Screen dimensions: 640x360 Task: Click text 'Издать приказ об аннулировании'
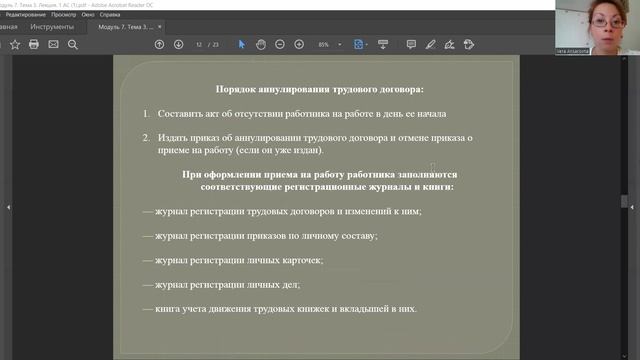[x=229, y=138]
